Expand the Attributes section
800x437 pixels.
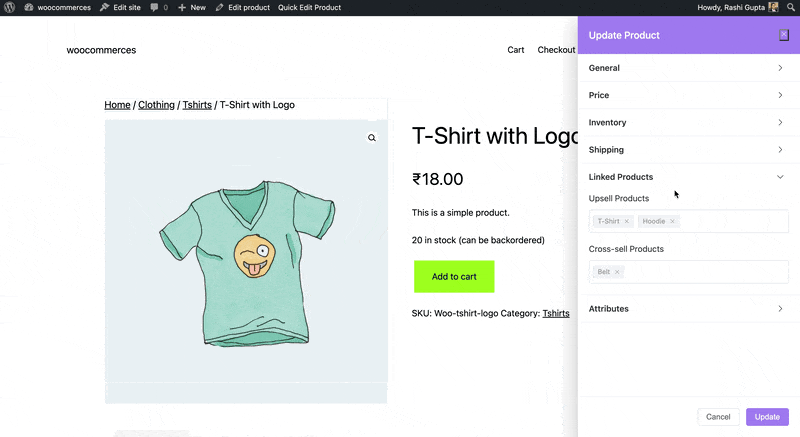pos(688,309)
